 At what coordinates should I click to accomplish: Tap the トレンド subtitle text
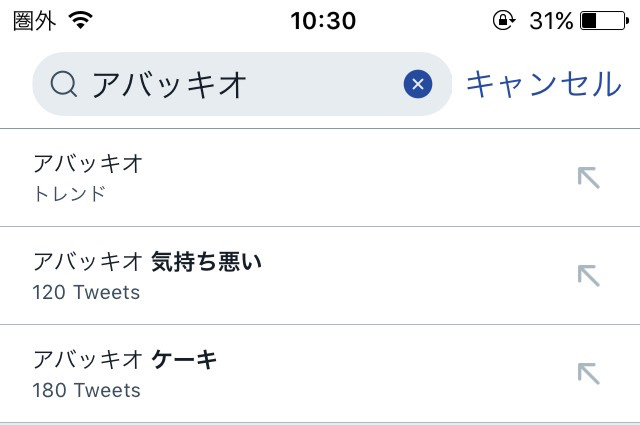69,194
